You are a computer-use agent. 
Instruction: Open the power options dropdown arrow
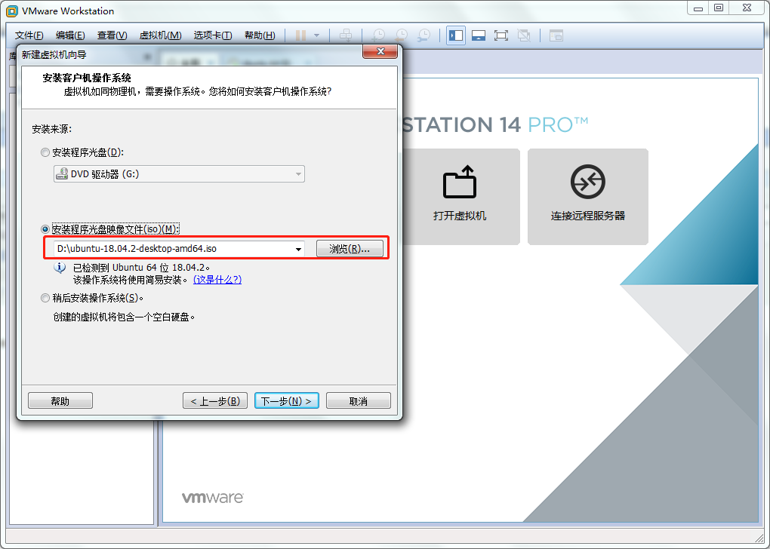coord(316,35)
